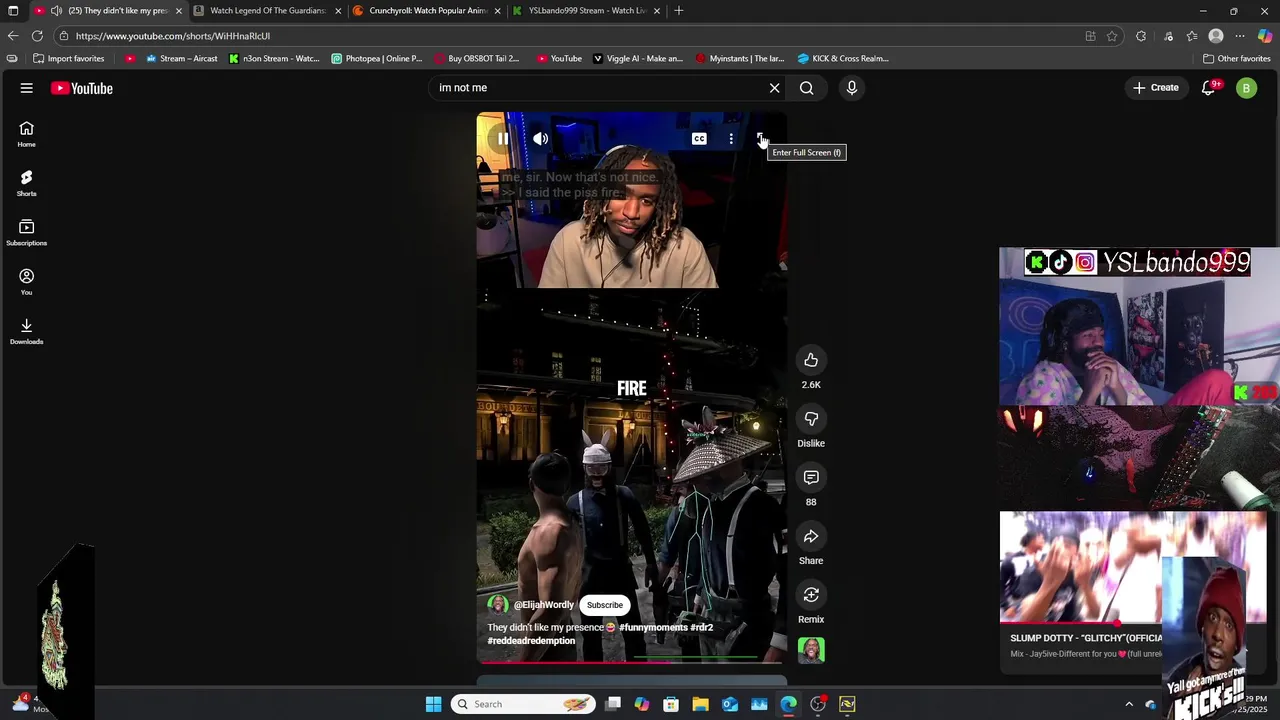Start voice search with microphone
1280x720 pixels.
pyautogui.click(x=852, y=88)
